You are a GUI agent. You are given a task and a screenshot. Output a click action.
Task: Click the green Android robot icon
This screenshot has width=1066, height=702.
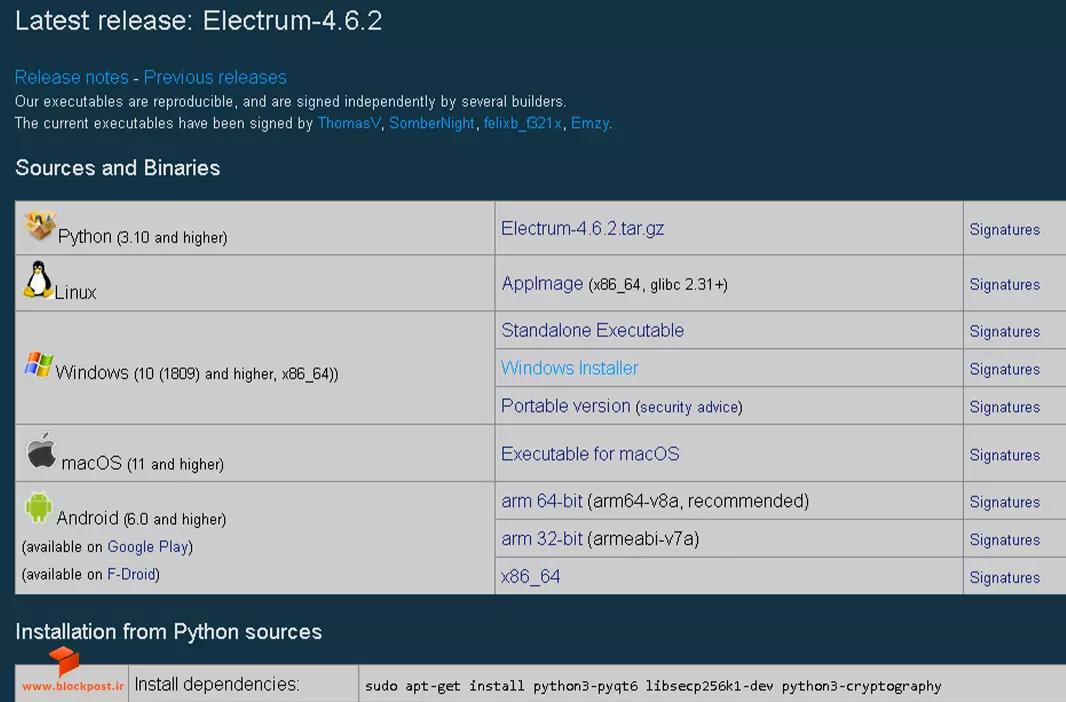click(39, 507)
